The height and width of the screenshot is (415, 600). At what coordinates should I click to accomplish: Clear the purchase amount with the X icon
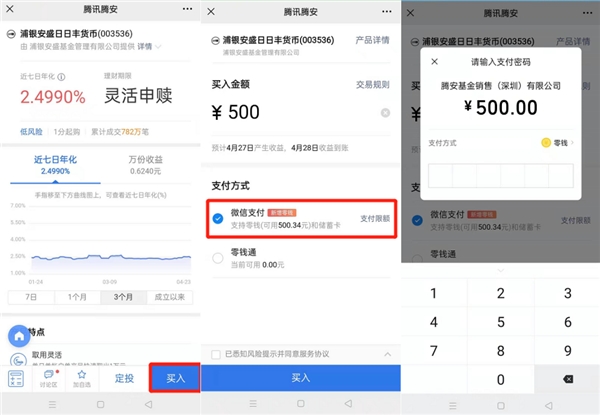(385, 113)
